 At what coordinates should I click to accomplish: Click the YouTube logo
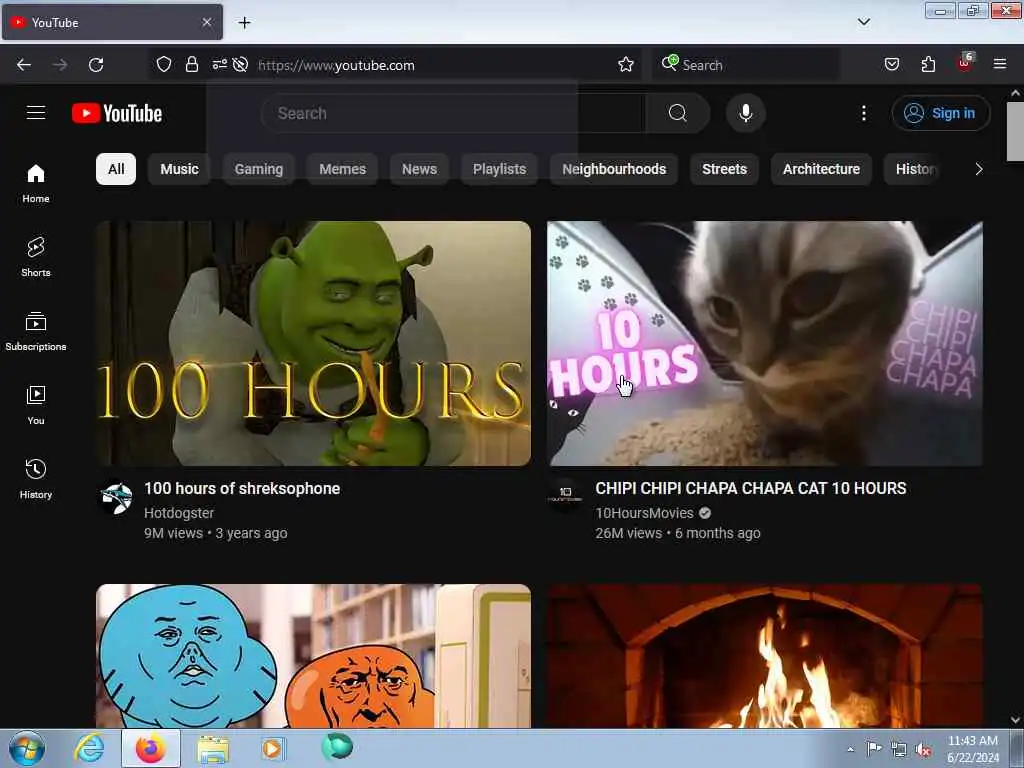117,113
